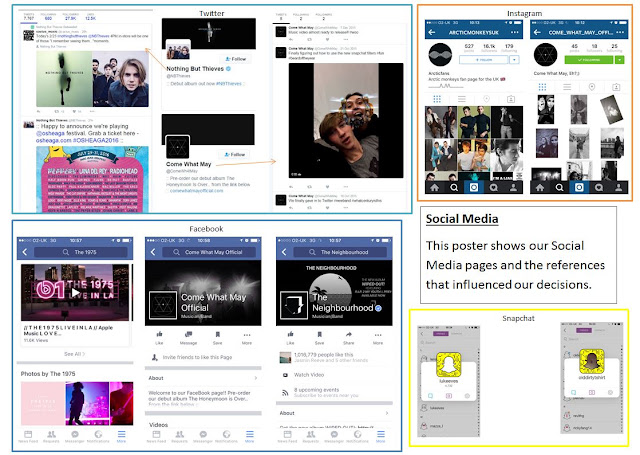640x455 pixels.
Task: Tap Activity heart icon on Come What May Instagram bar
Action: [599, 188]
